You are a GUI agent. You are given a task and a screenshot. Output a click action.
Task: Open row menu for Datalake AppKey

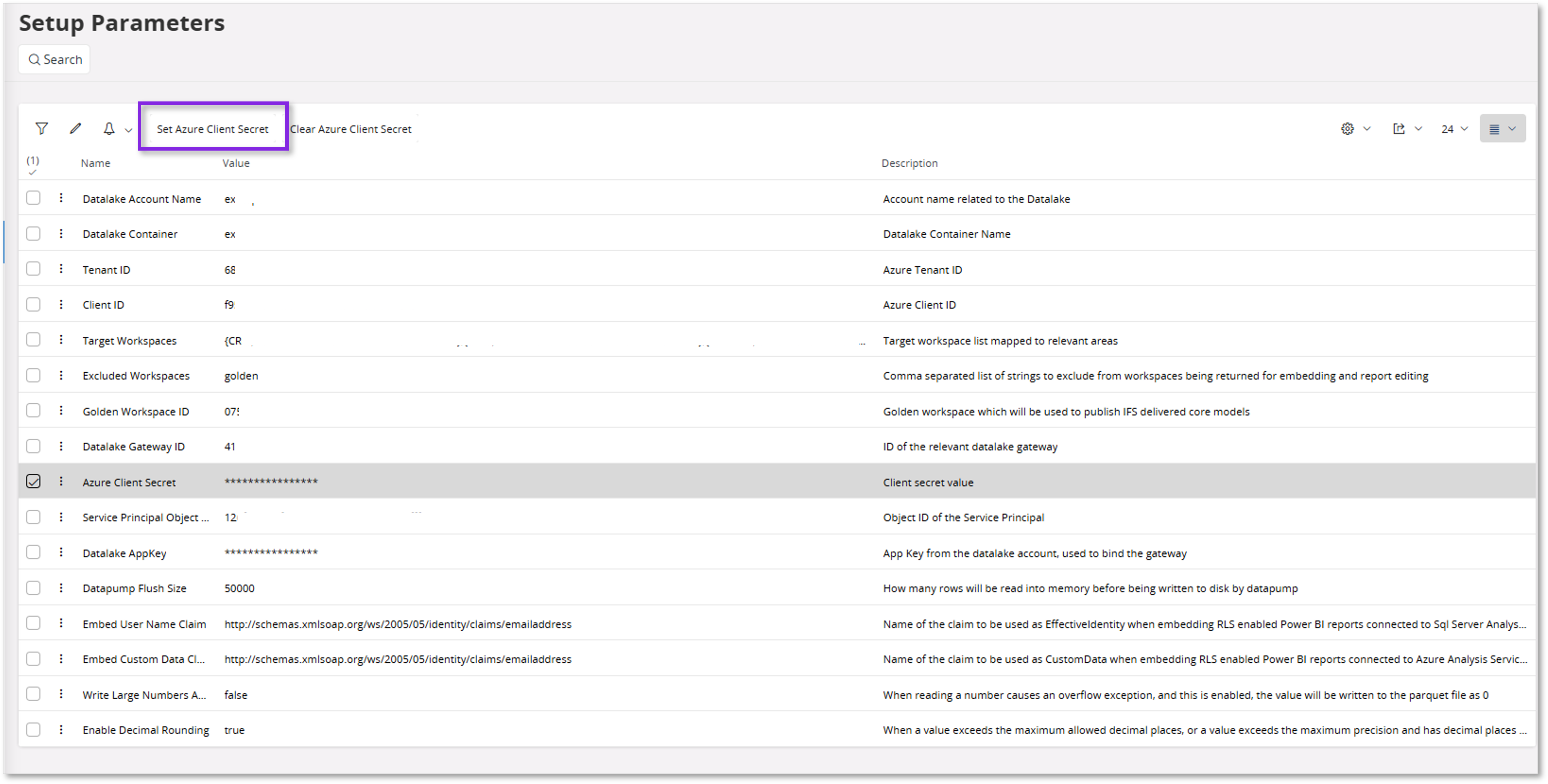pos(61,552)
